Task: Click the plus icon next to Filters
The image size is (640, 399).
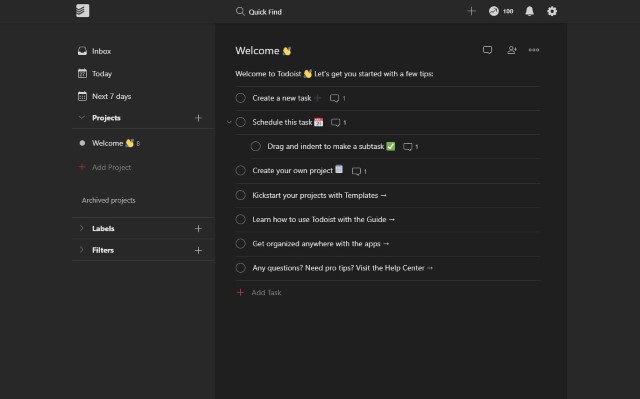Action: coord(198,250)
